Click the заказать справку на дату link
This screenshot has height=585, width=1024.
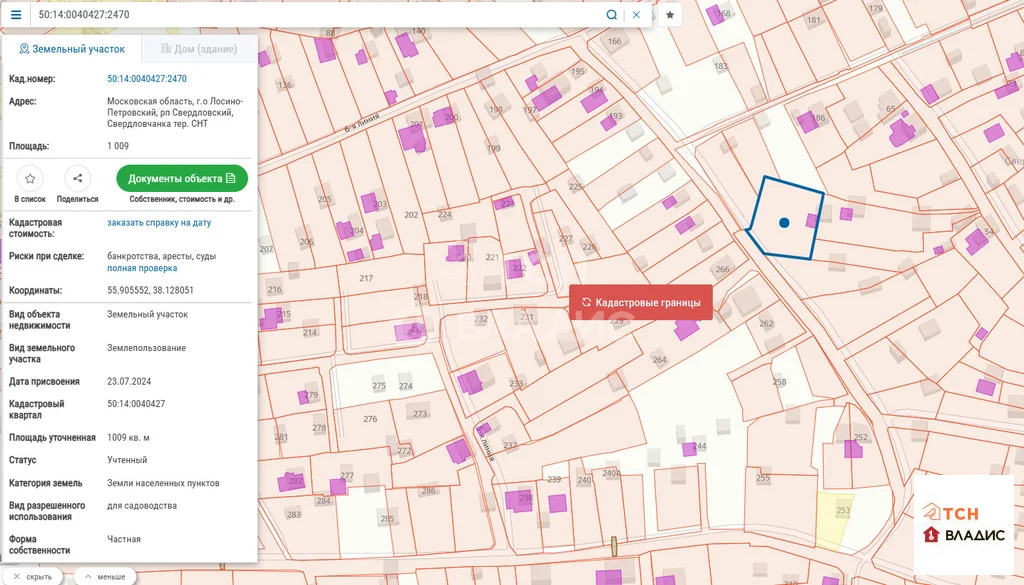(x=159, y=223)
